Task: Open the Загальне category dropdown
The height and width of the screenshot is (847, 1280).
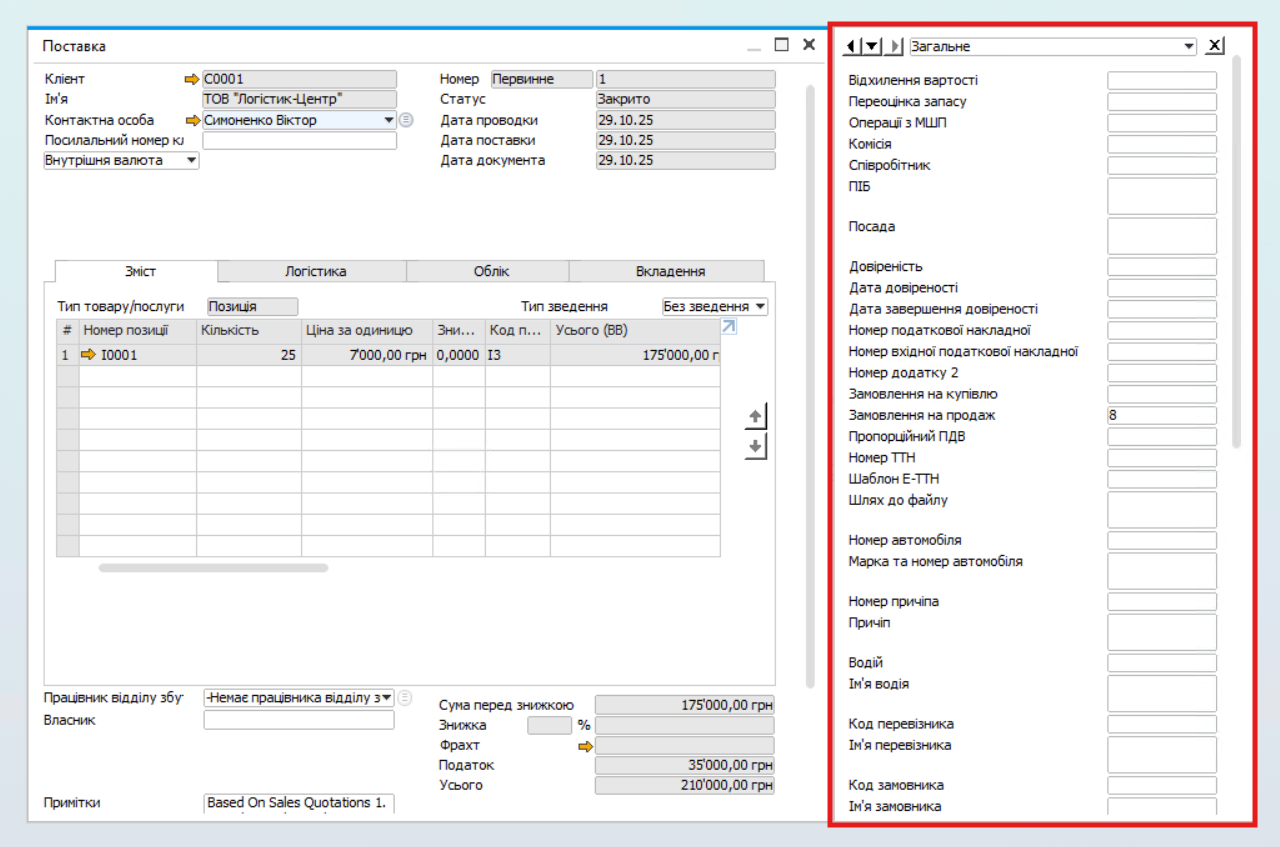Action: click(x=1188, y=46)
